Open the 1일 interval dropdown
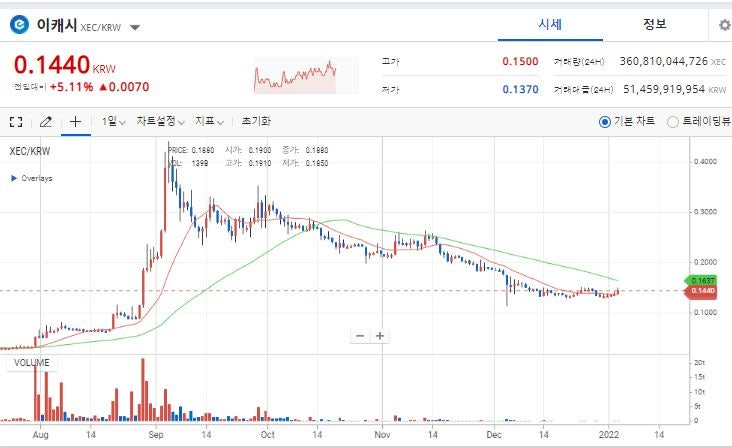Screen dimensions: 732x447 click(114, 122)
